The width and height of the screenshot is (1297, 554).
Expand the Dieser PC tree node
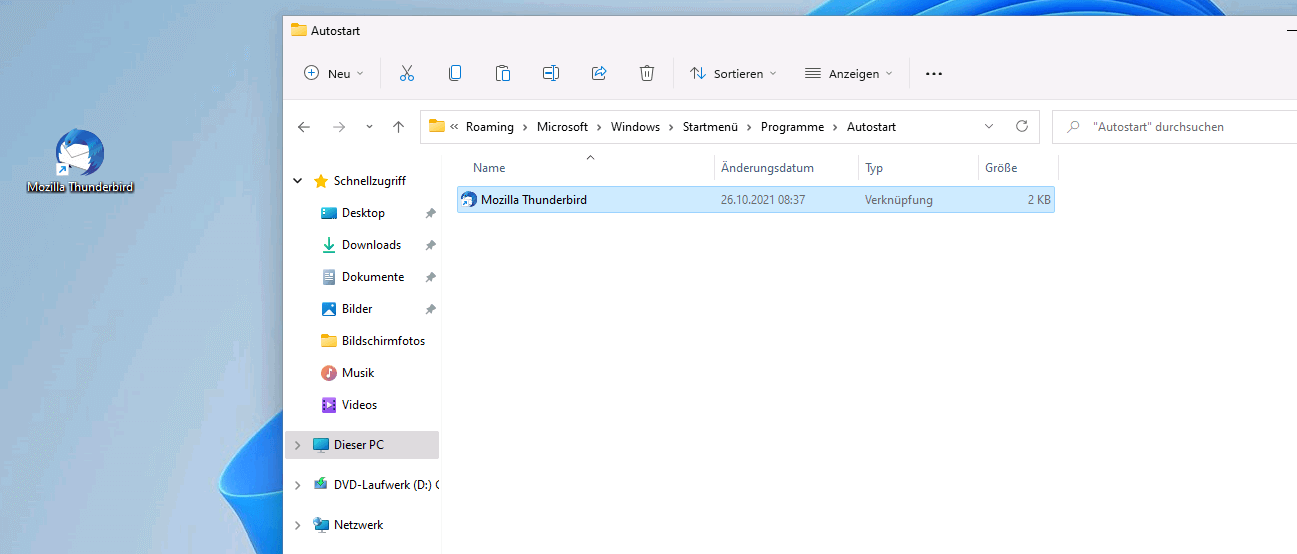click(297, 445)
